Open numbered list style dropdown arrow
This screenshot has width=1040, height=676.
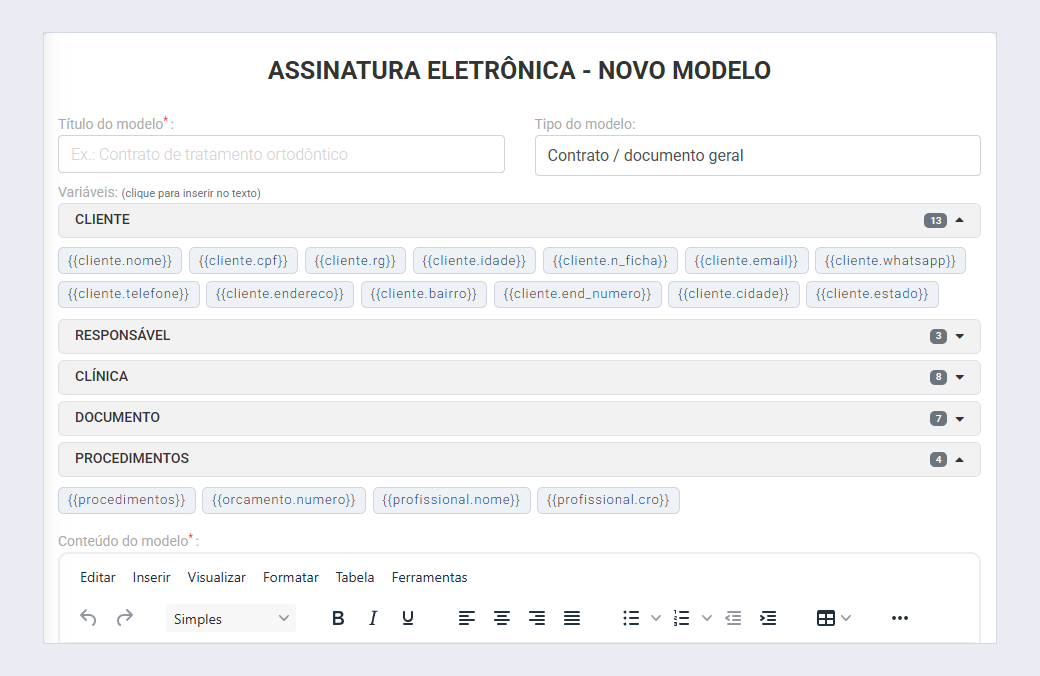click(707, 618)
